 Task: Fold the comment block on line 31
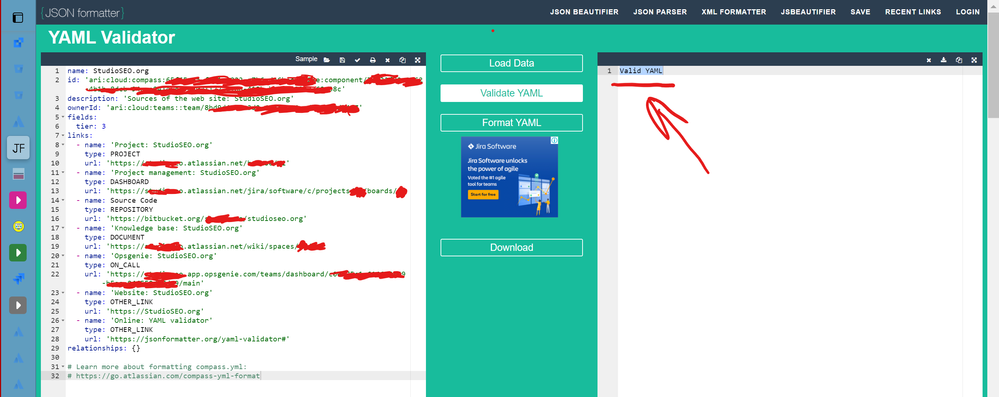pyautogui.click(x=62, y=367)
